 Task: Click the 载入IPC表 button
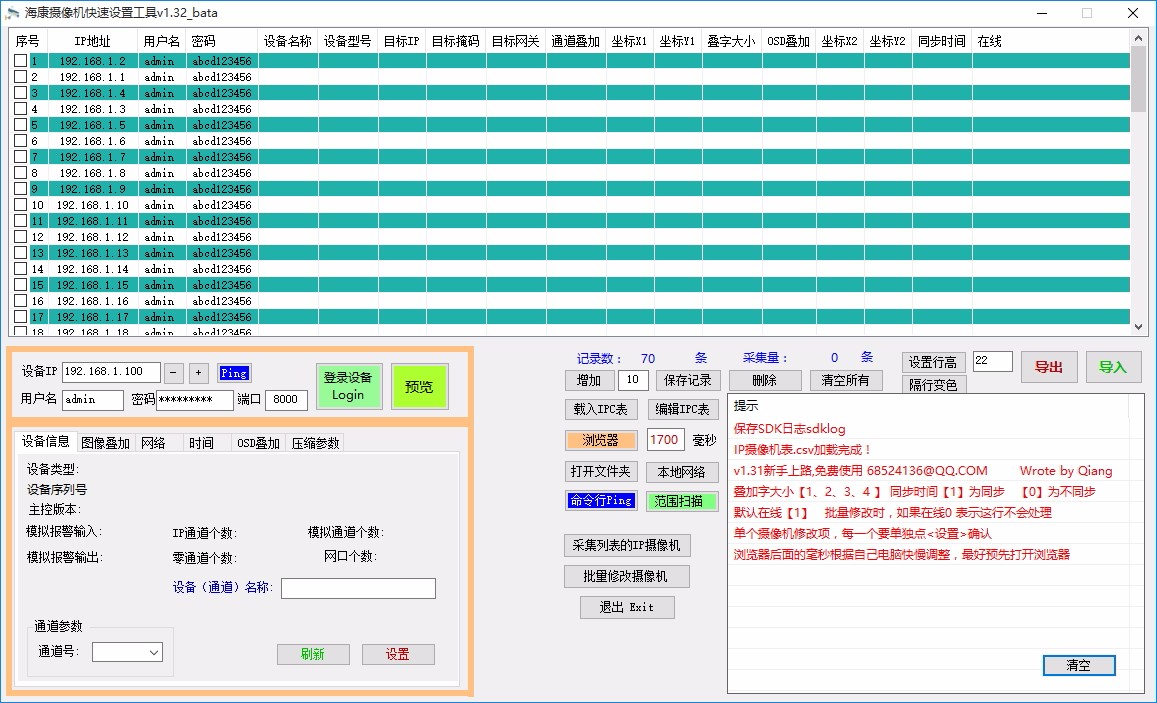coord(601,409)
